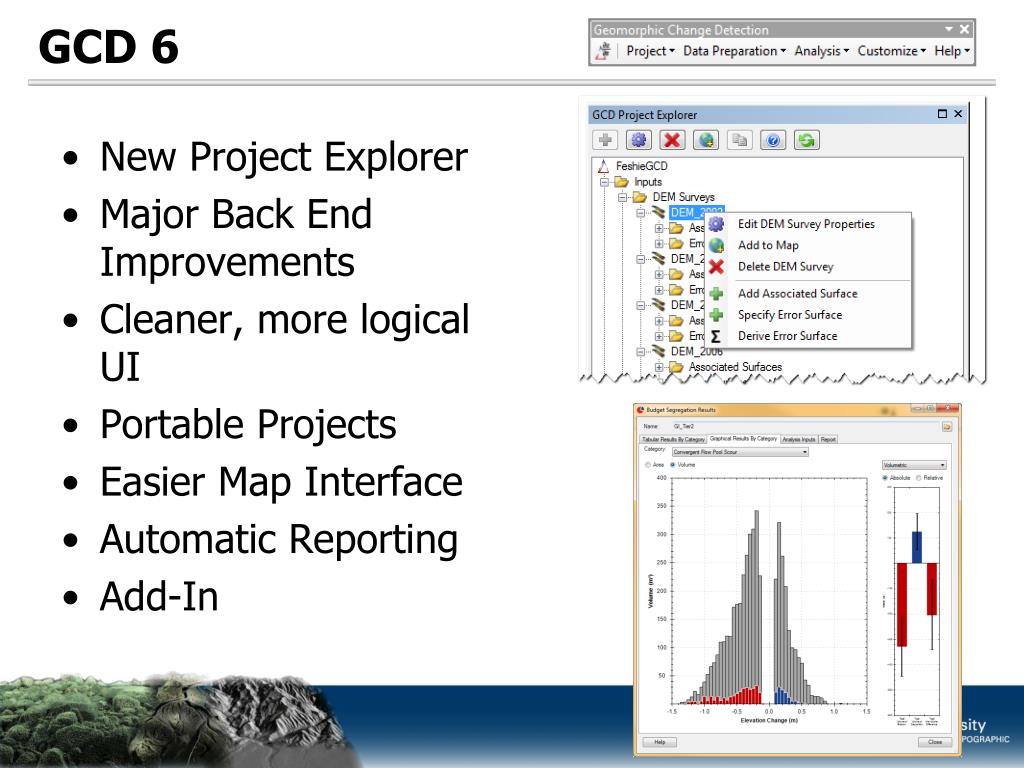Click the Inputs folder icon
This screenshot has width=1024, height=768.
click(x=622, y=182)
